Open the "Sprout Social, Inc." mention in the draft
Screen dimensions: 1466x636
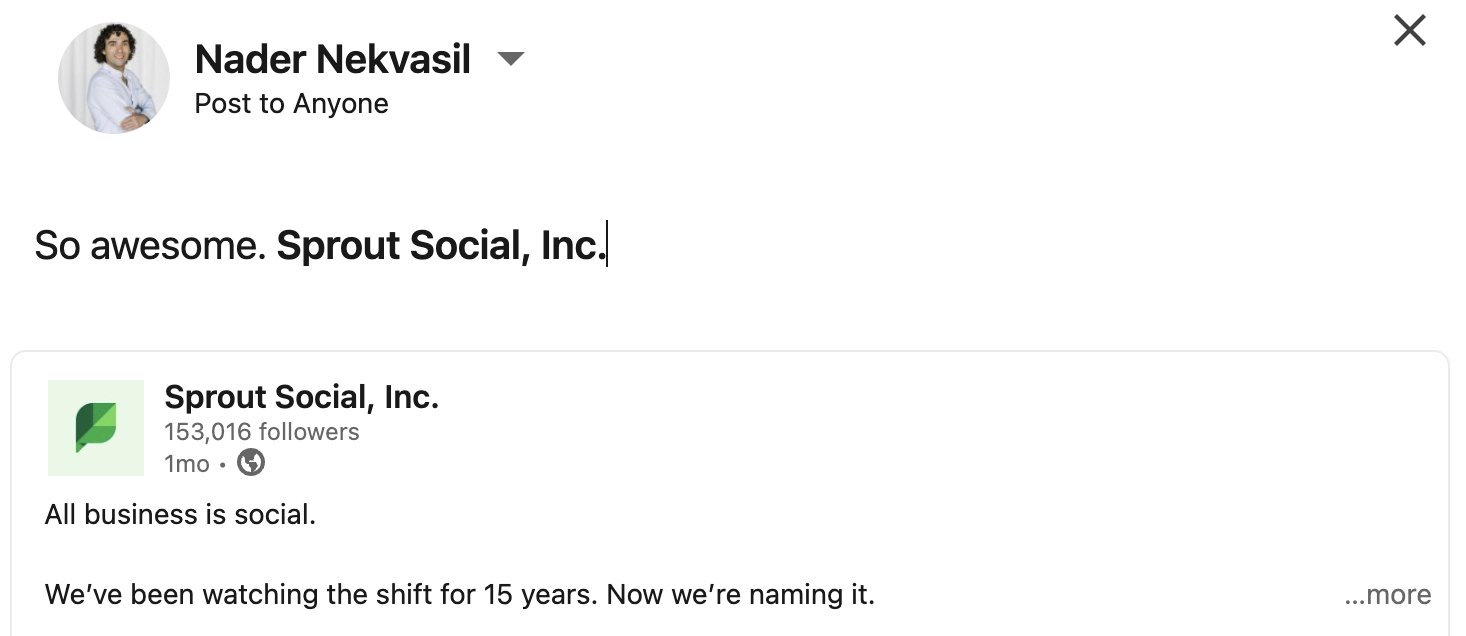click(x=440, y=244)
